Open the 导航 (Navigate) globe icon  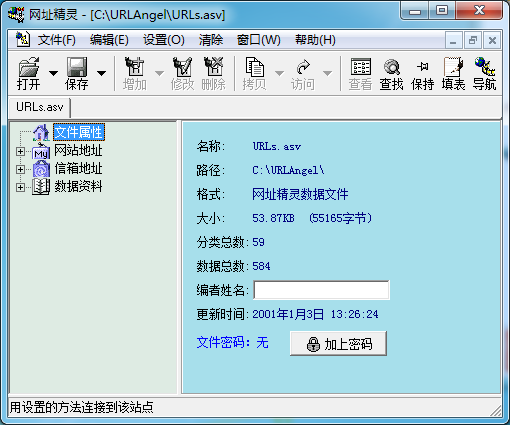coord(484,74)
